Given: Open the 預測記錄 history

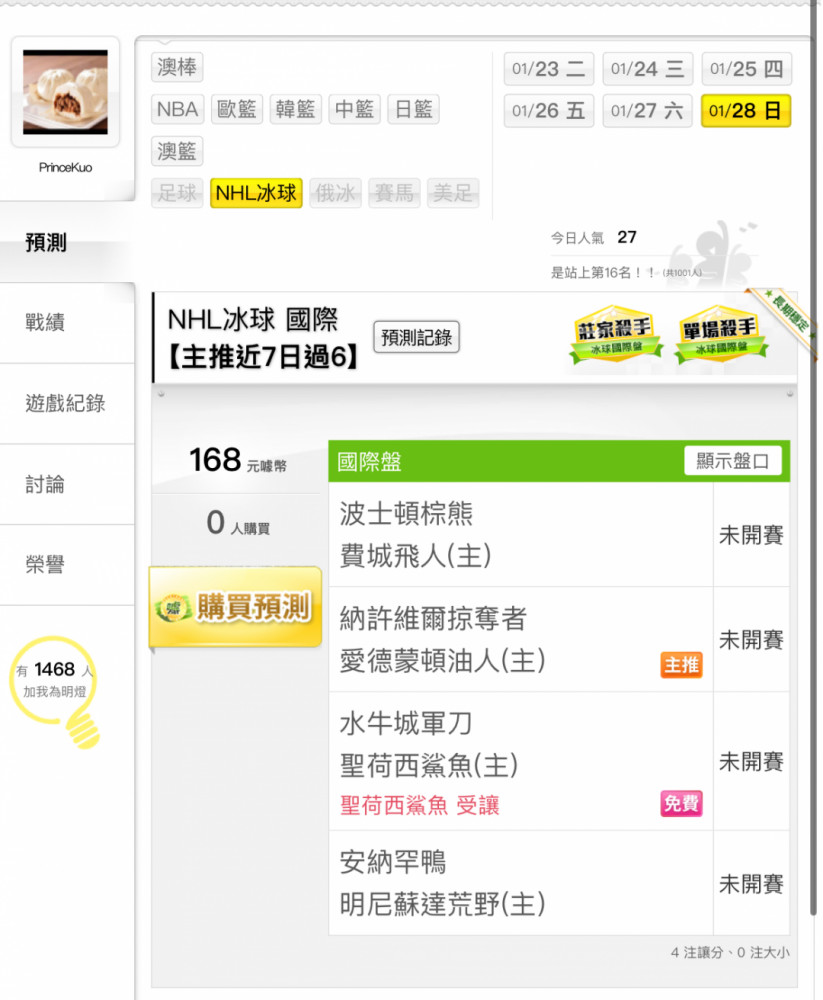Looking at the screenshot, I should (x=416, y=337).
